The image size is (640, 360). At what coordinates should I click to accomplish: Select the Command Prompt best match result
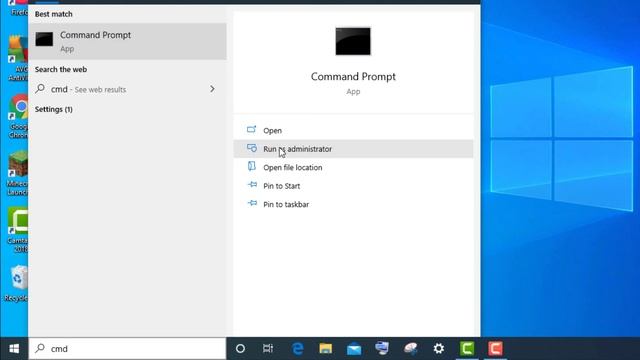[x=127, y=41]
